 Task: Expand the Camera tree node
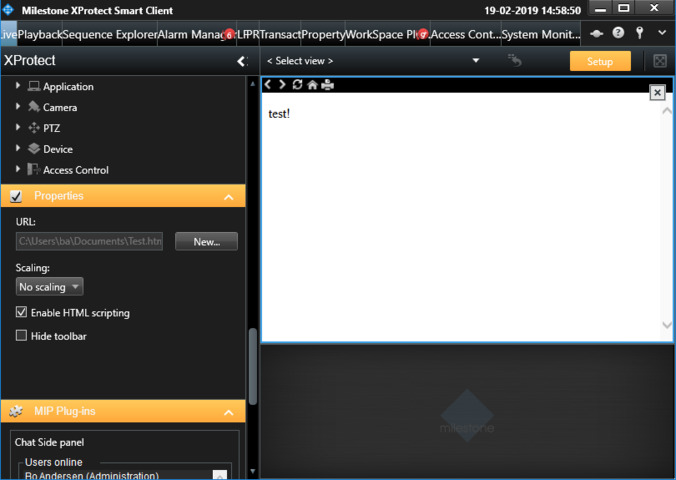click(x=18, y=107)
